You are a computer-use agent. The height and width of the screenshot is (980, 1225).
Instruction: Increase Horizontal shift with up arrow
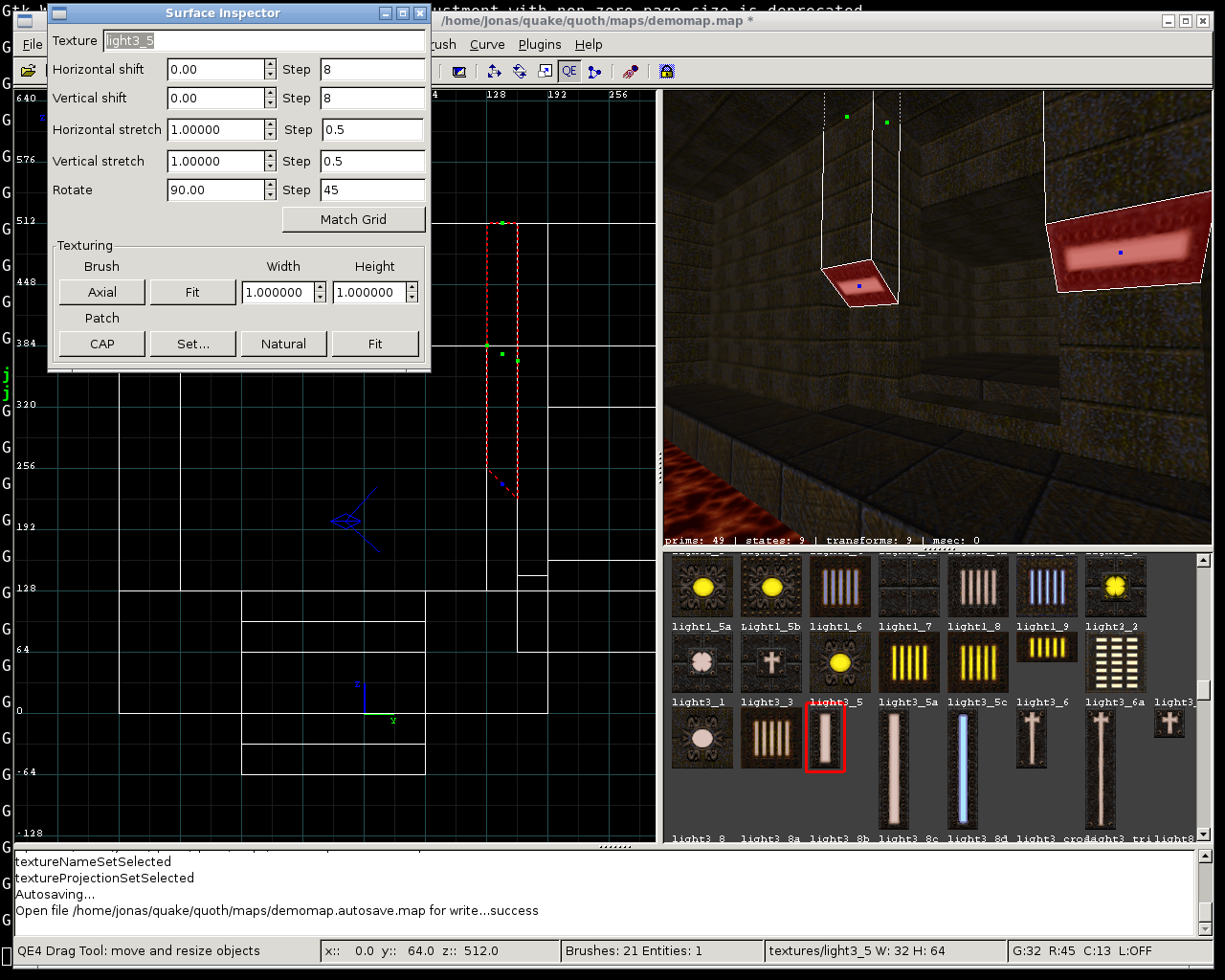270,64
